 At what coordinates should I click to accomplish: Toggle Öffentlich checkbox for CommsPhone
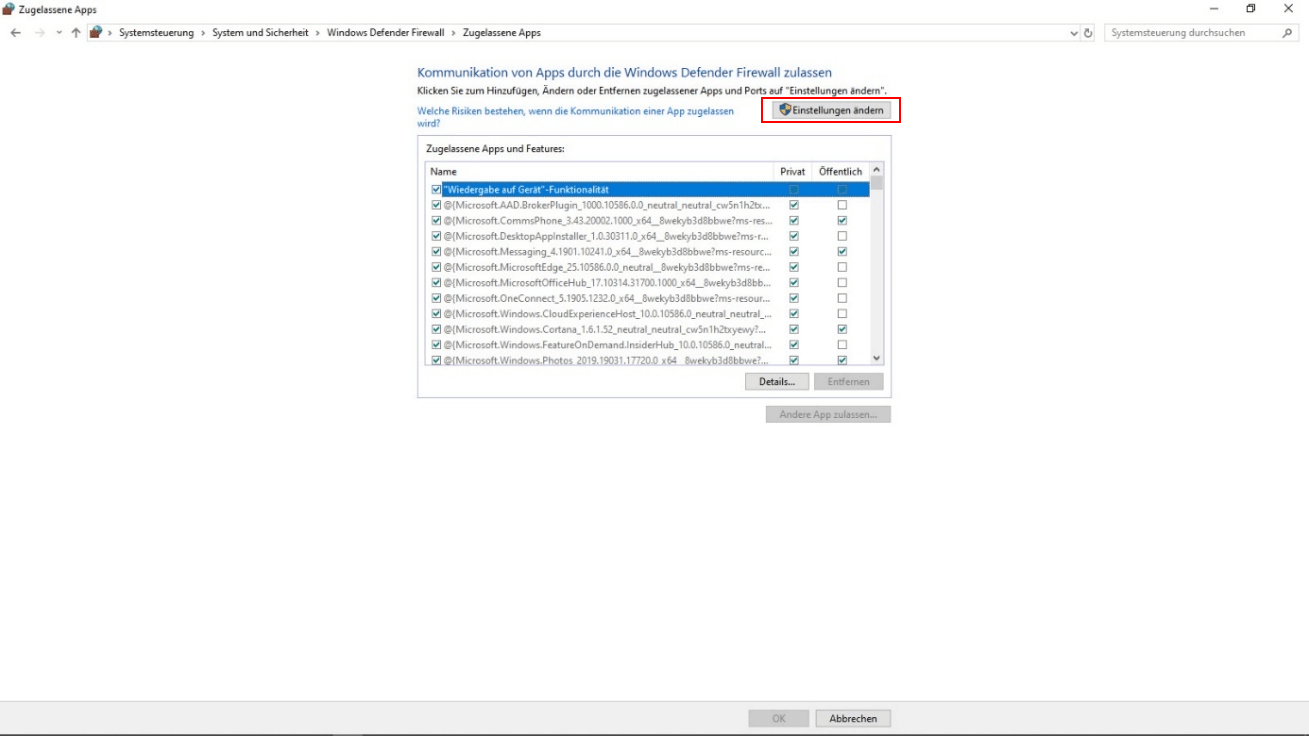pos(842,220)
